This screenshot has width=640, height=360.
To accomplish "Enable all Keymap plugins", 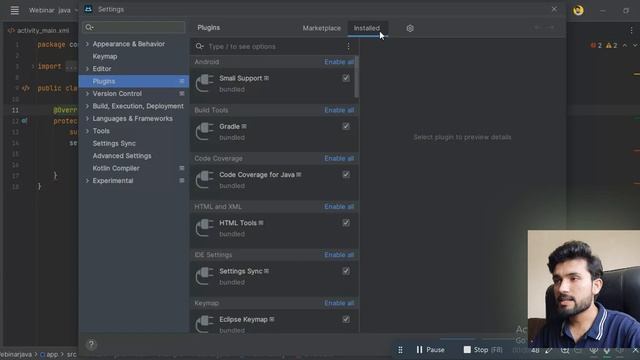I will [339, 303].
